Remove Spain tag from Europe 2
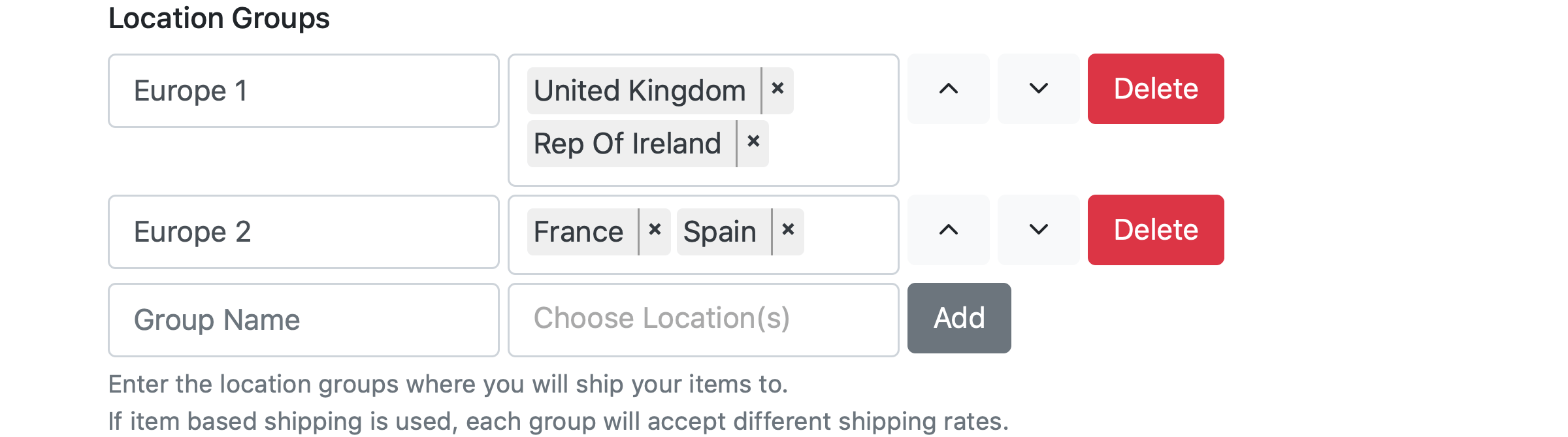Viewport: 1568px width, 437px height. pyautogui.click(x=788, y=231)
